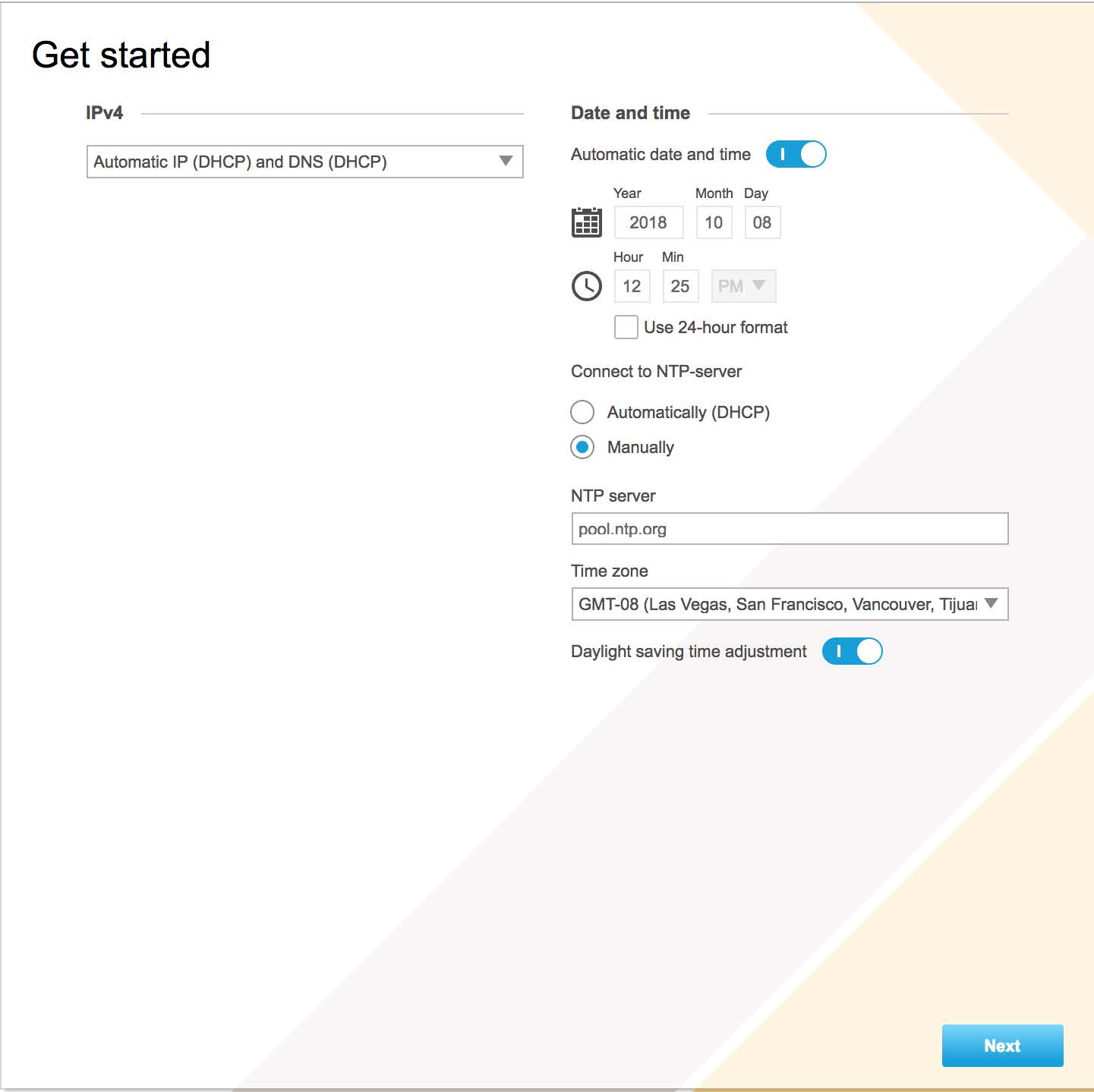Click the Use 24-hour format label
The image size is (1094, 1092).
pos(716,327)
